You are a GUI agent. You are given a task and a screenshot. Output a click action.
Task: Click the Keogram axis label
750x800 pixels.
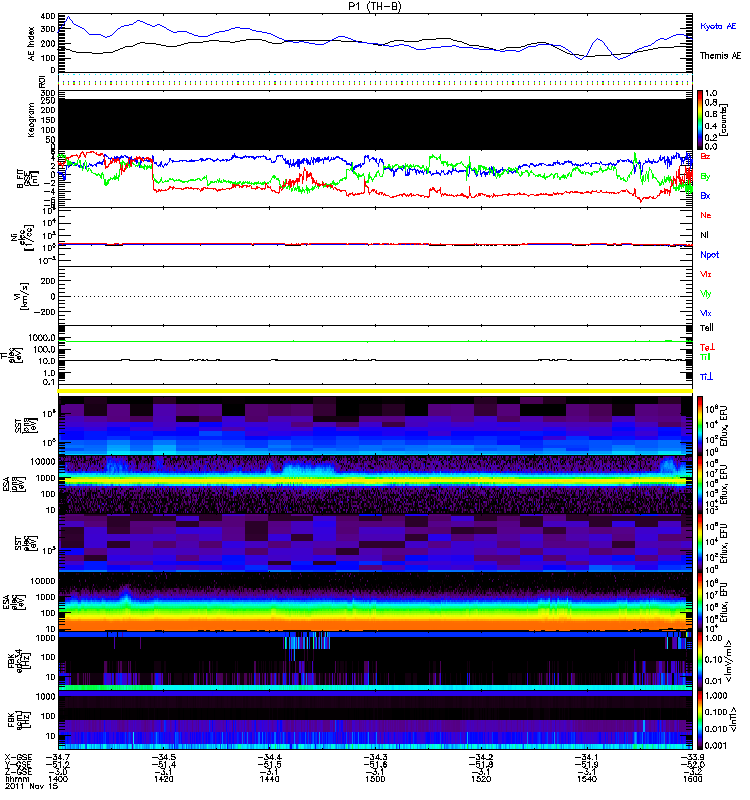coord(31,119)
